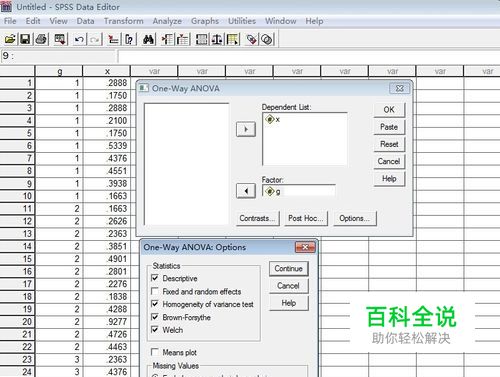
Task: Click the left arrow beside Factor
Action: pyautogui.click(x=246, y=191)
